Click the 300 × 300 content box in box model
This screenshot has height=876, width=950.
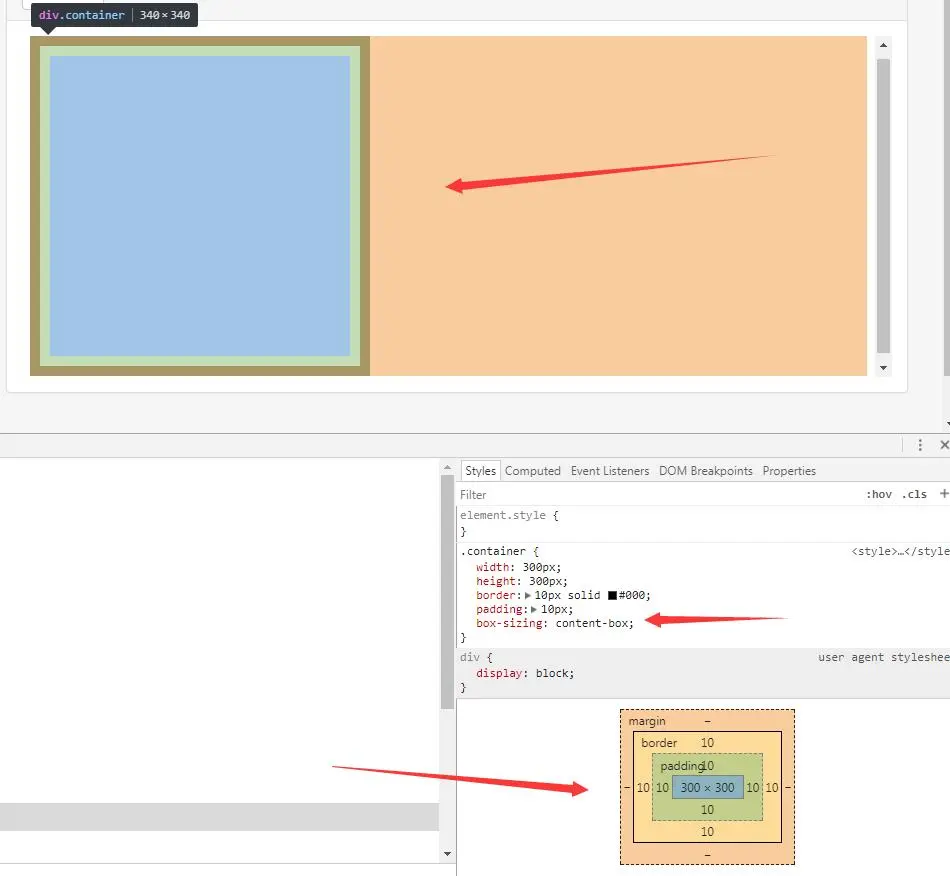pos(707,787)
